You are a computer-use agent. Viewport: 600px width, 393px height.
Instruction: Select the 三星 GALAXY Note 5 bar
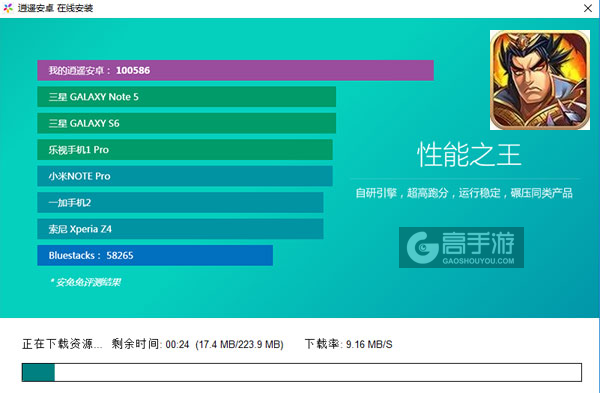point(186,97)
